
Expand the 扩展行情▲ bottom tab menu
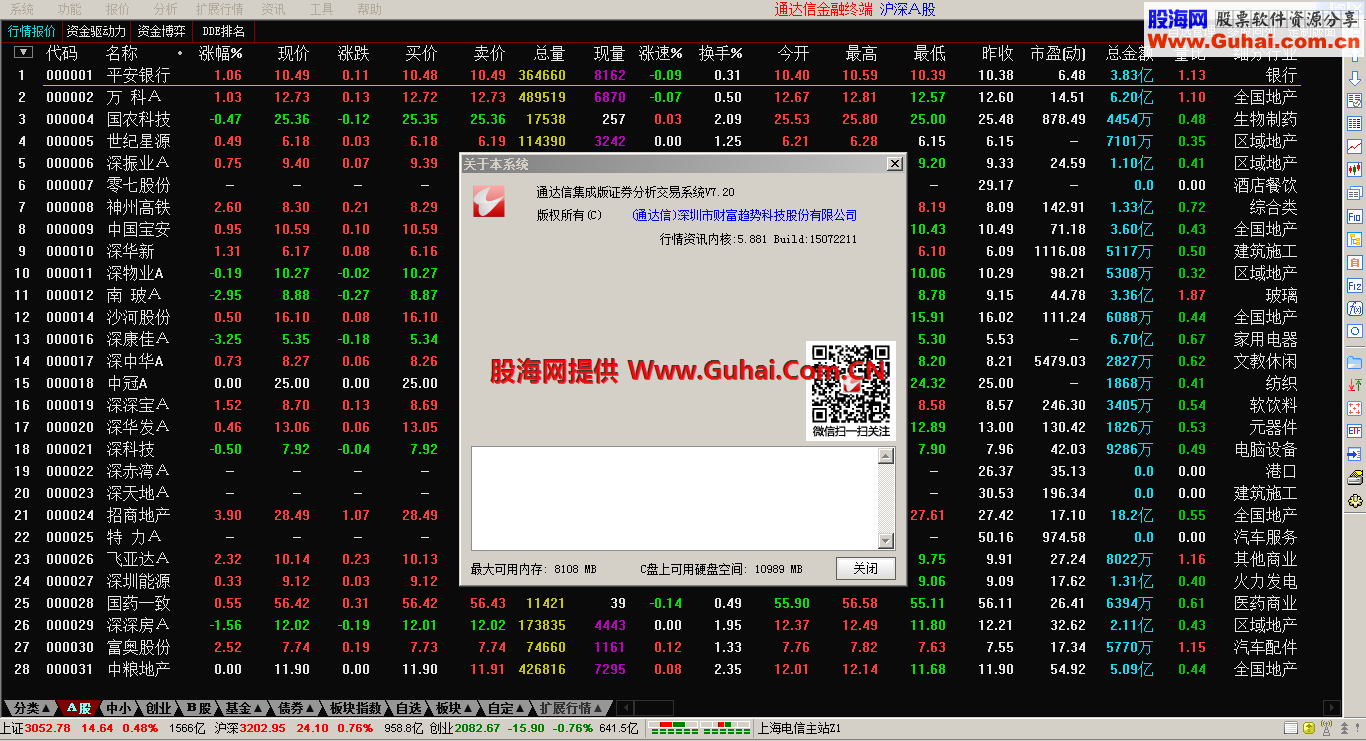pyautogui.click(x=571, y=708)
